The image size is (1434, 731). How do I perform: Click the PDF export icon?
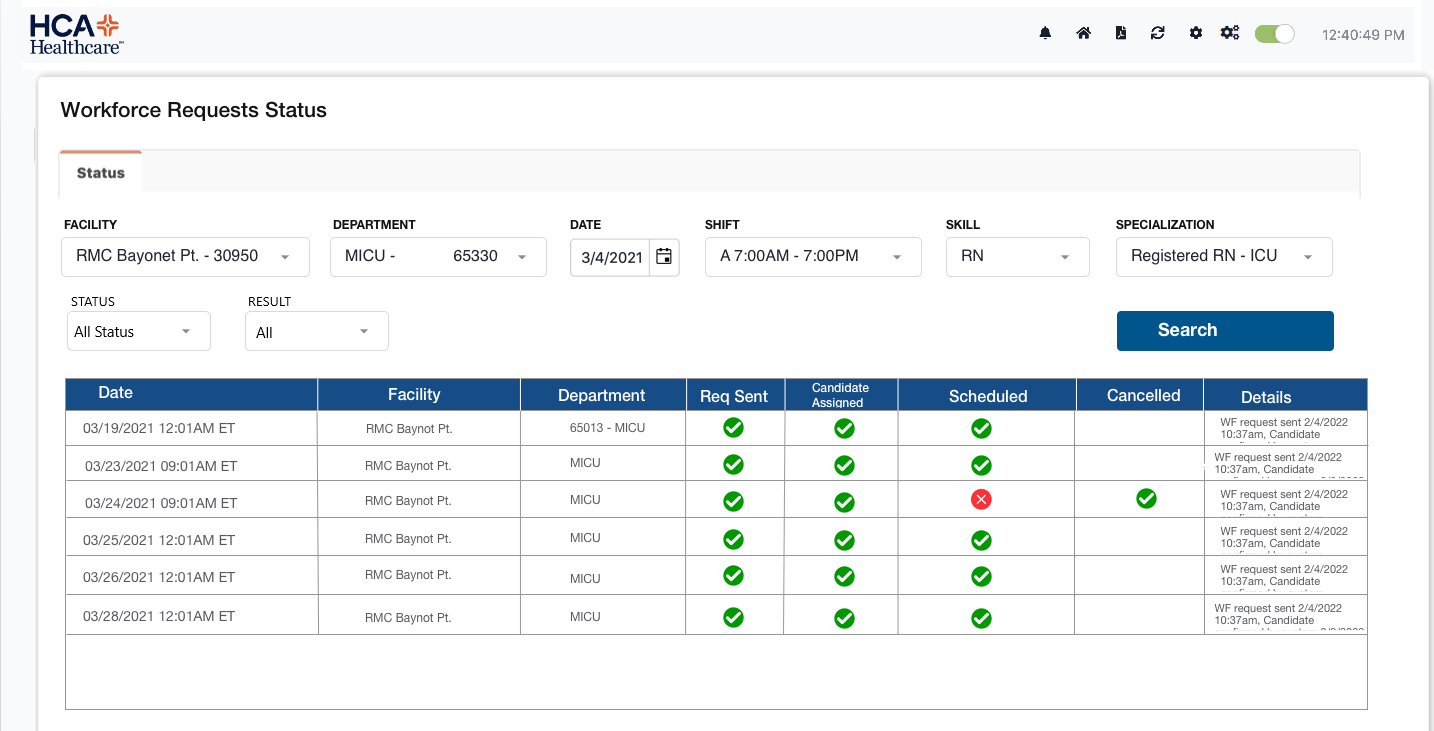tap(1121, 33)
